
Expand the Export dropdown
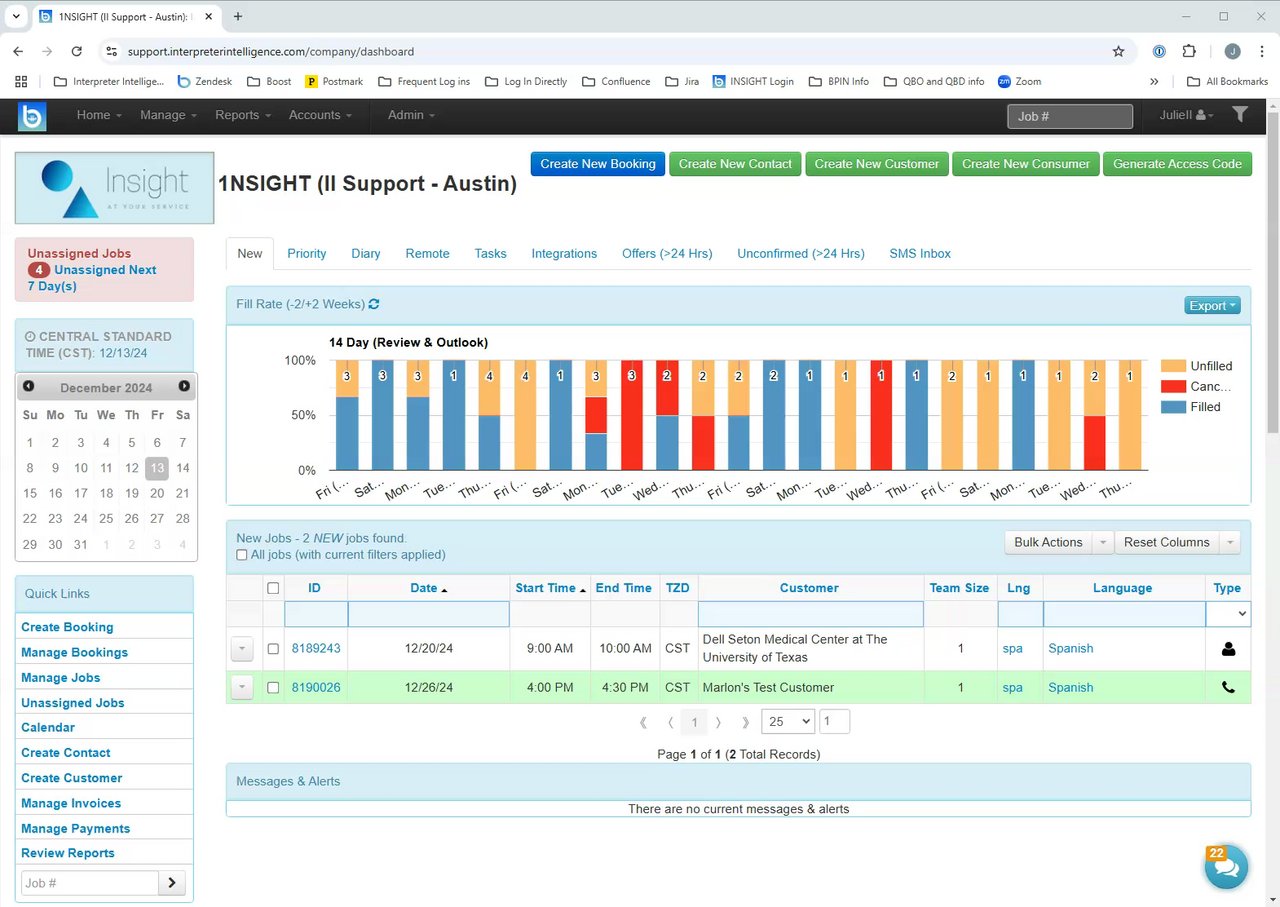[x=1213, y=305]
